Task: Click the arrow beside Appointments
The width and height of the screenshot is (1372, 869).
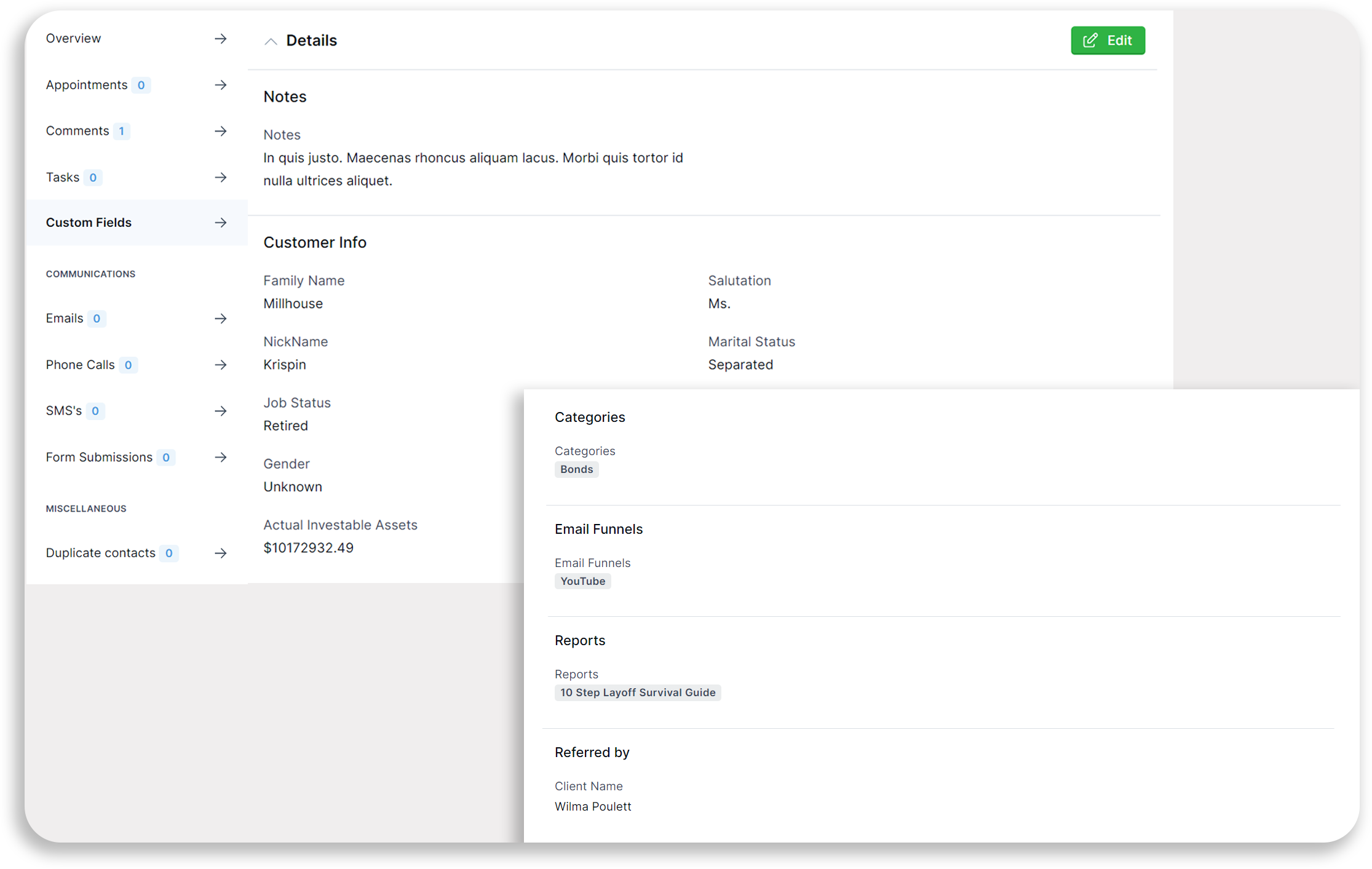Action: click(220, 85)
